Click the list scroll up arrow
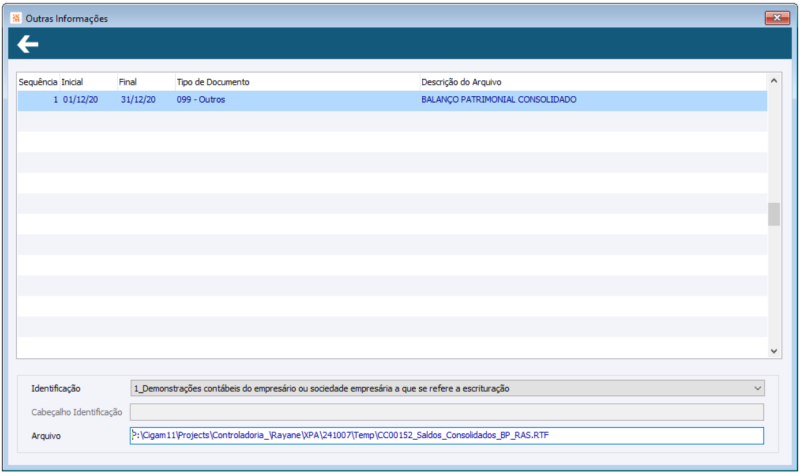800x474 pixels. point(774,81)
